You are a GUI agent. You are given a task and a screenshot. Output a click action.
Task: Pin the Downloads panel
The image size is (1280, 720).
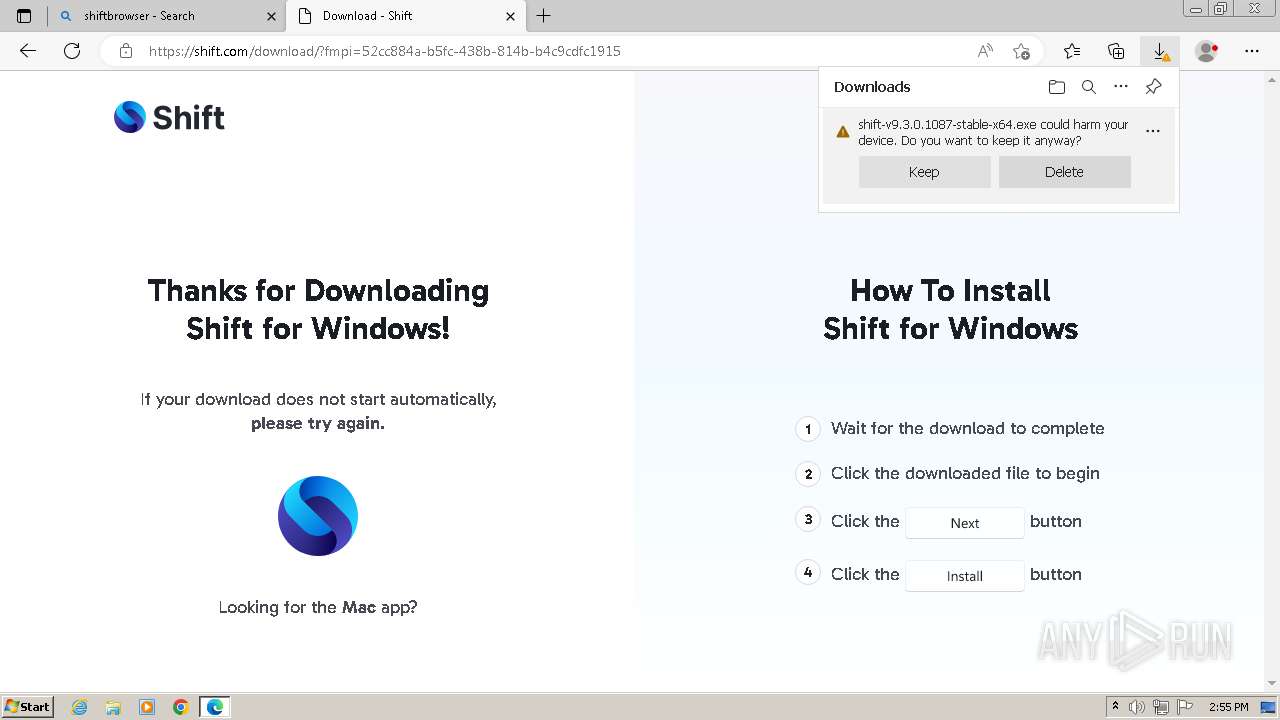[x=1153, y=87]
